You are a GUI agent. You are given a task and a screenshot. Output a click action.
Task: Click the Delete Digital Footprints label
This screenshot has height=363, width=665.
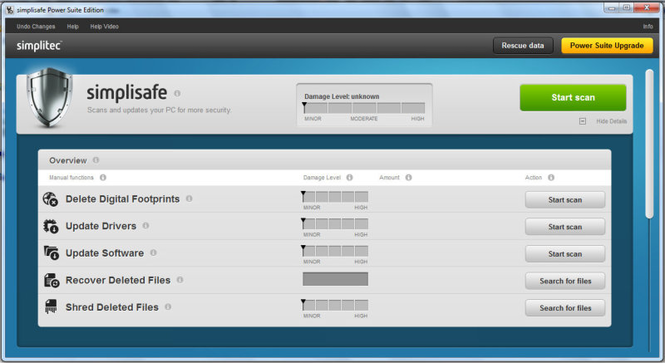[123, 199]
